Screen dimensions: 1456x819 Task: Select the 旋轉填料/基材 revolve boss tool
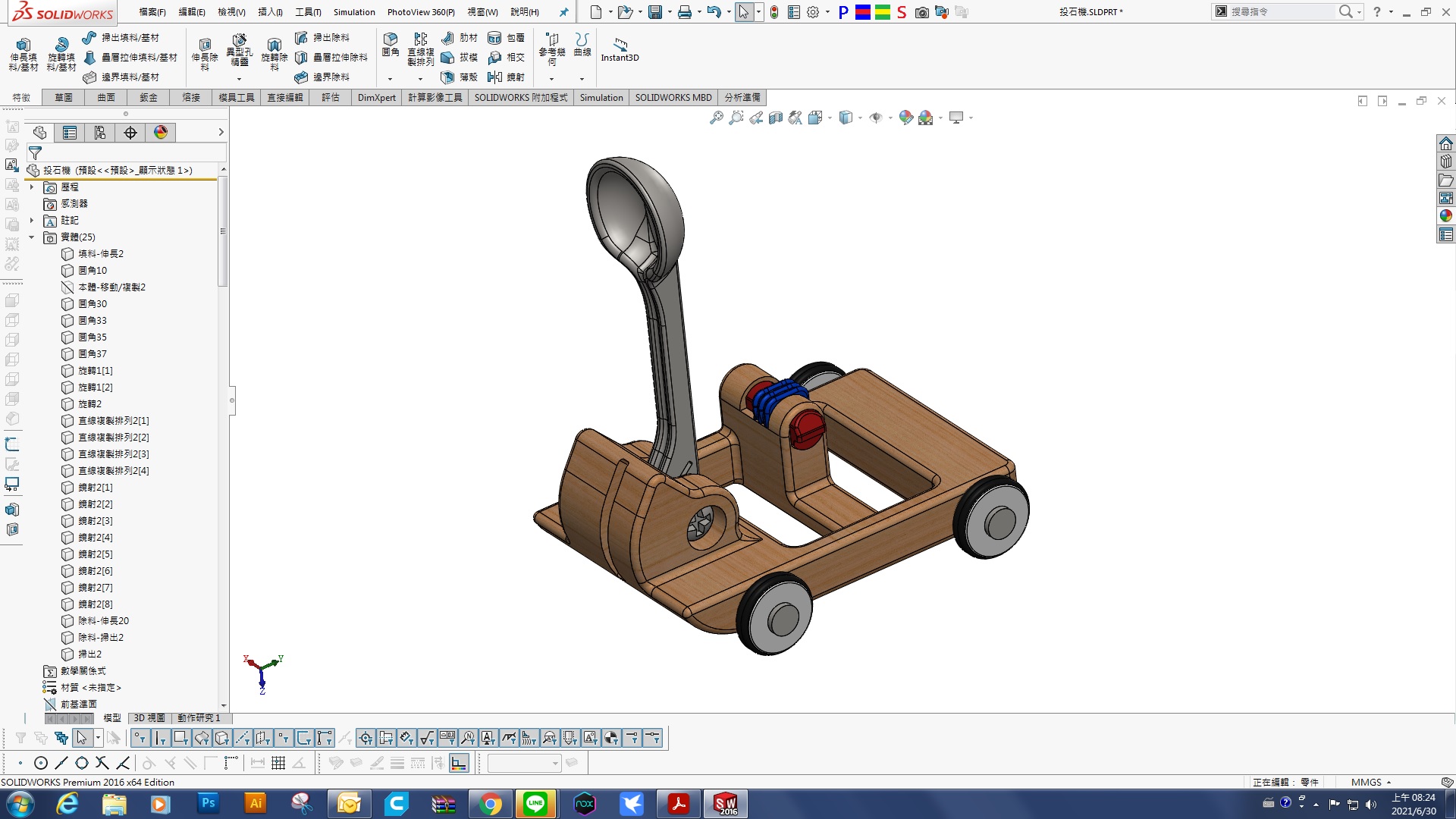coord(61,55)
